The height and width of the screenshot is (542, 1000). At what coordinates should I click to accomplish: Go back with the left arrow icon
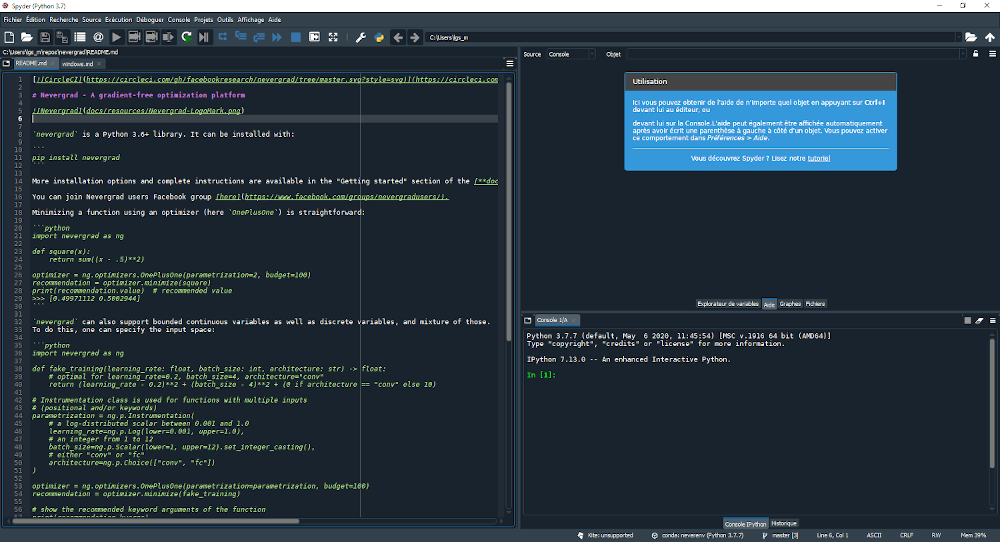point(398,38)
